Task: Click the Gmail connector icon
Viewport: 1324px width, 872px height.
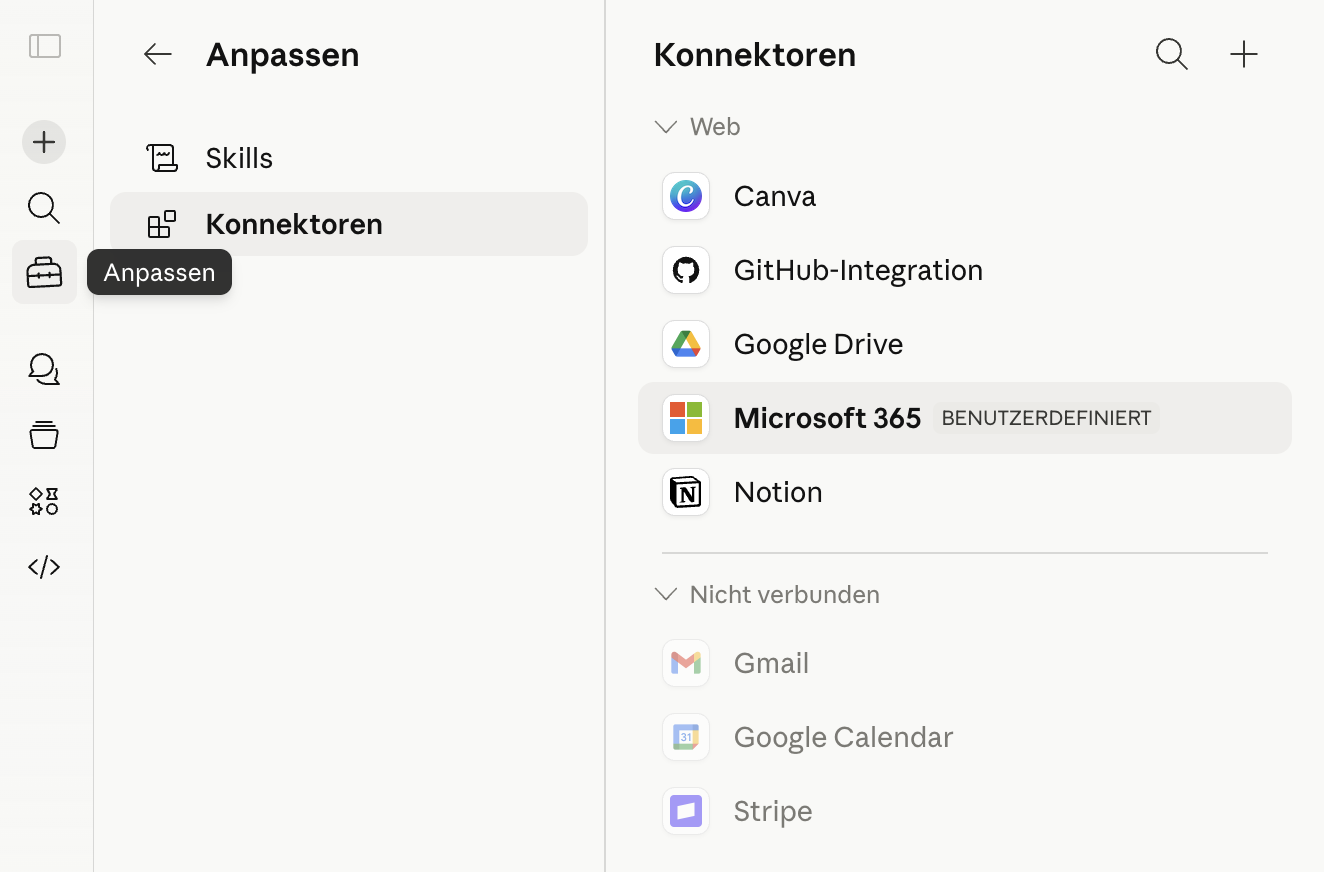Action: click(686, 663)
